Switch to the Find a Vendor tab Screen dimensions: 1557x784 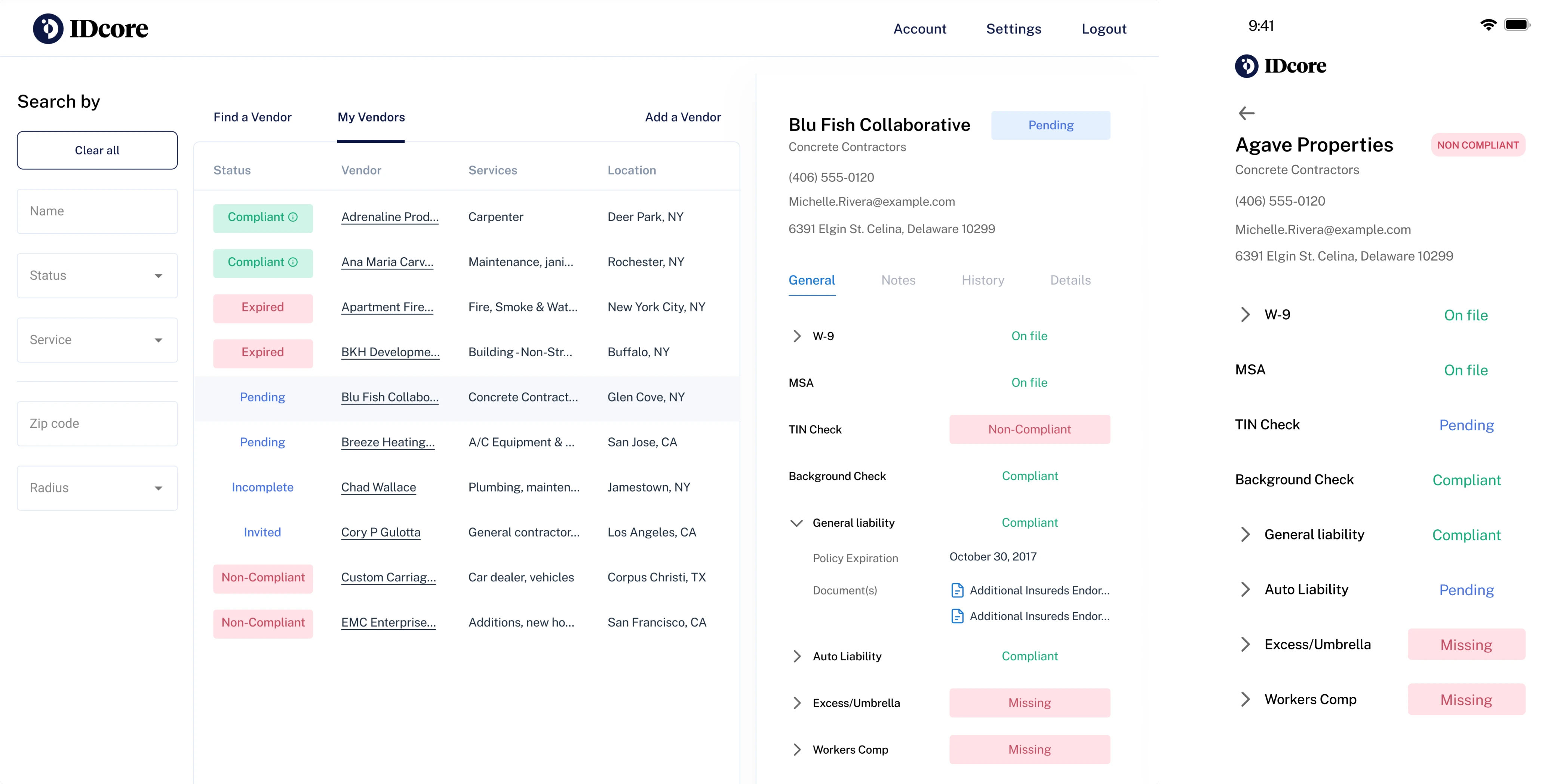pyautogui.click(x=252, y=117)
